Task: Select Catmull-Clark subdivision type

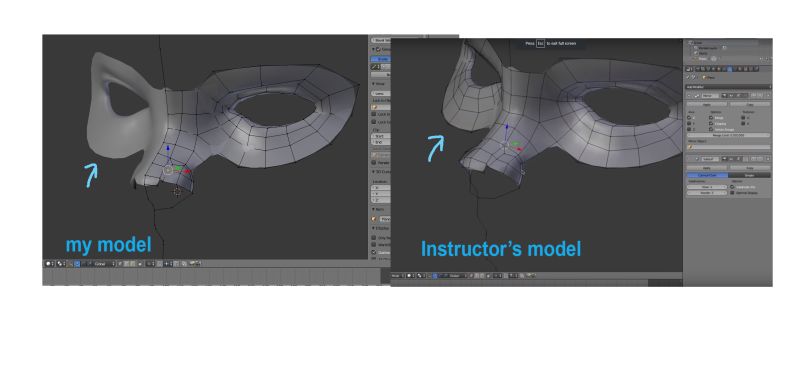Action: tap(707, 175)
